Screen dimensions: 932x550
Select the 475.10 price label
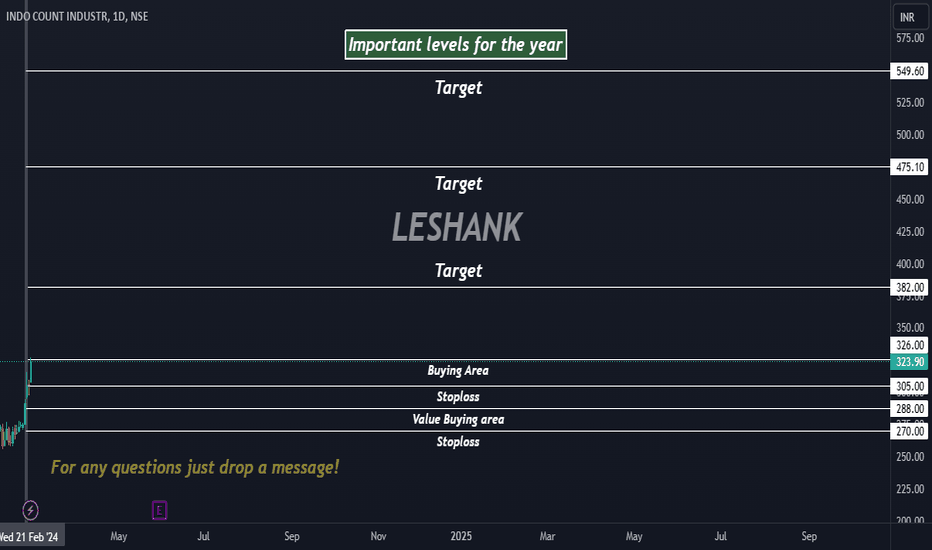909,167
